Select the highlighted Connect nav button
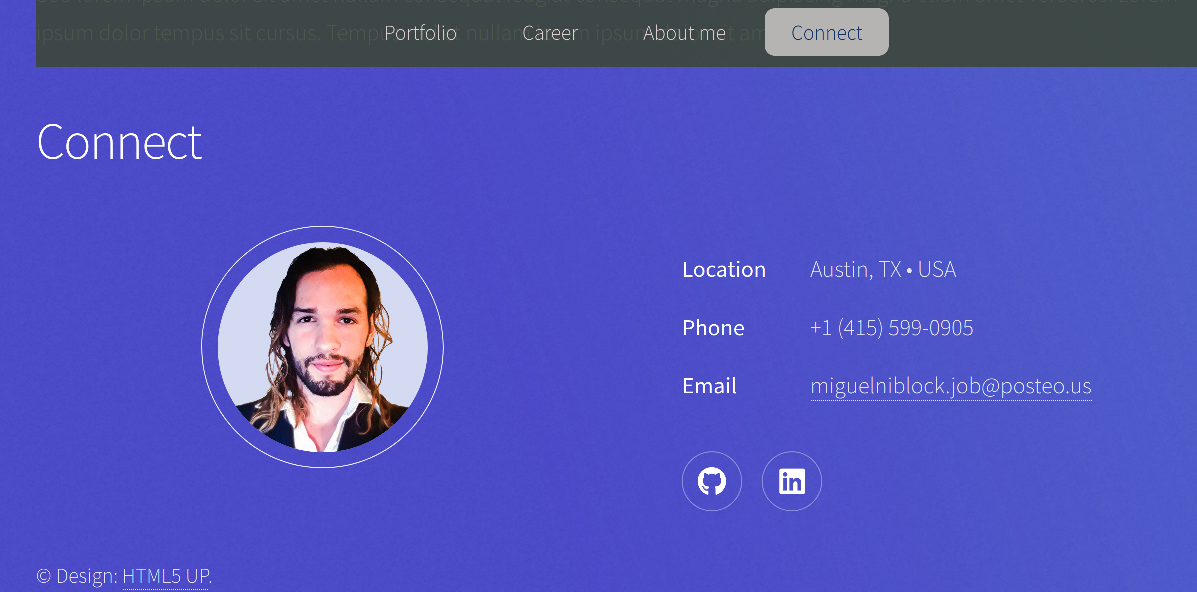The height and width of the screenshot is (592, 1197). click(827, 32)
